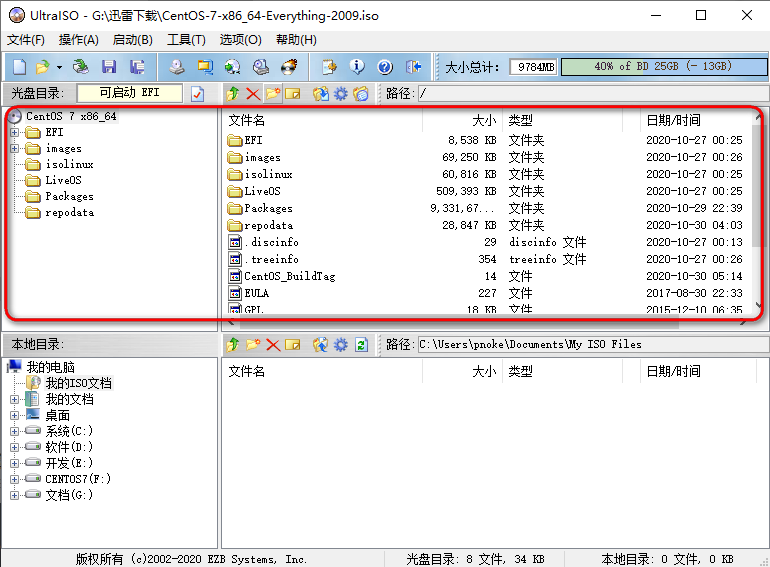Click the boot properties icon beside 可启动 EFI
Viewport: 770px width, 567px height.
[x=197, y=94]
